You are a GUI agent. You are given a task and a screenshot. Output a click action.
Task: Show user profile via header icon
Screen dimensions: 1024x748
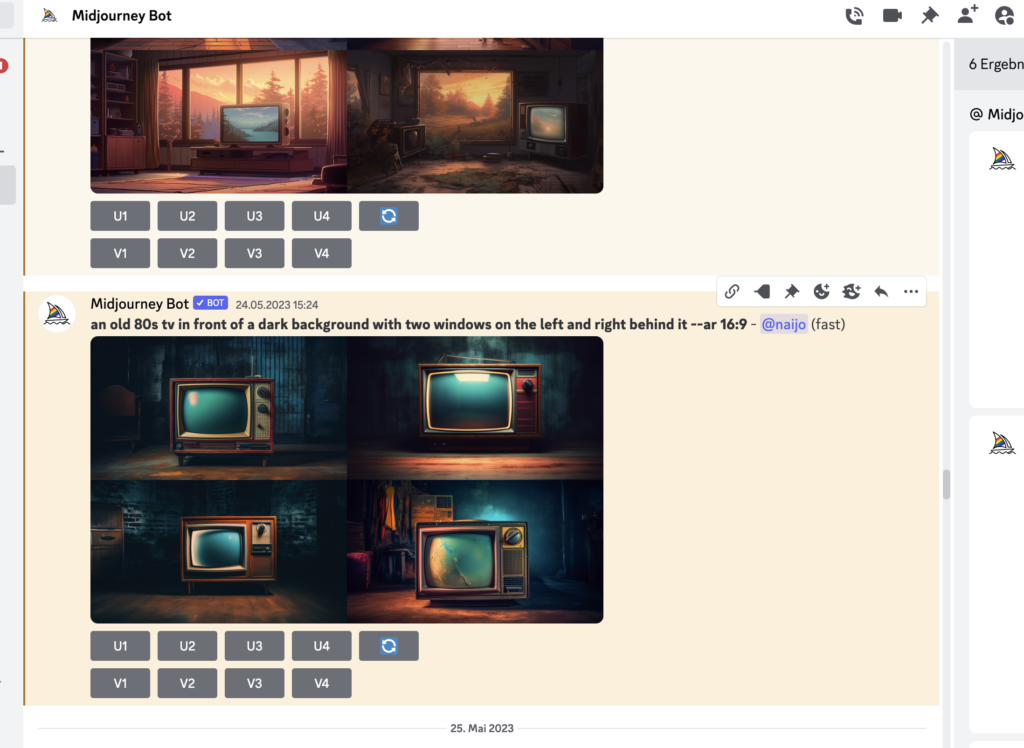click(x=1004, y=15)
